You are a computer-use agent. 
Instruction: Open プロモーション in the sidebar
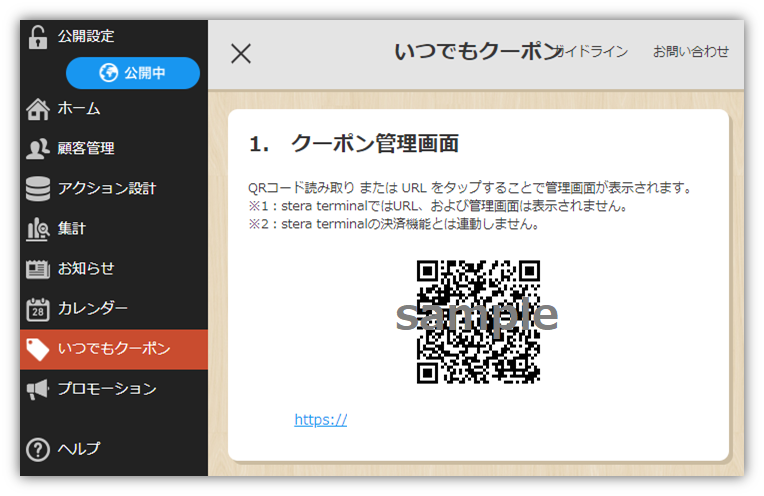point(114,389)
